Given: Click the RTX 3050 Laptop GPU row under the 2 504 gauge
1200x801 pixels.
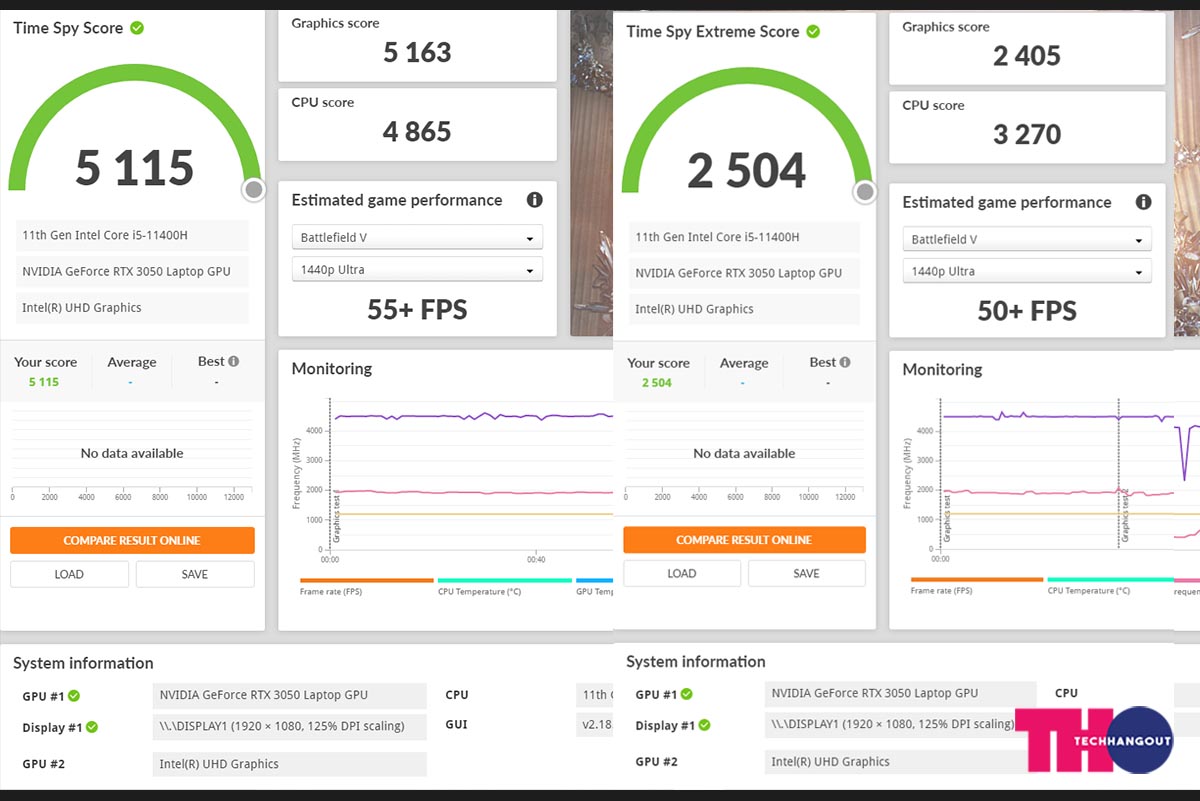Looking at the screenshot, I should tap(744, 273).
